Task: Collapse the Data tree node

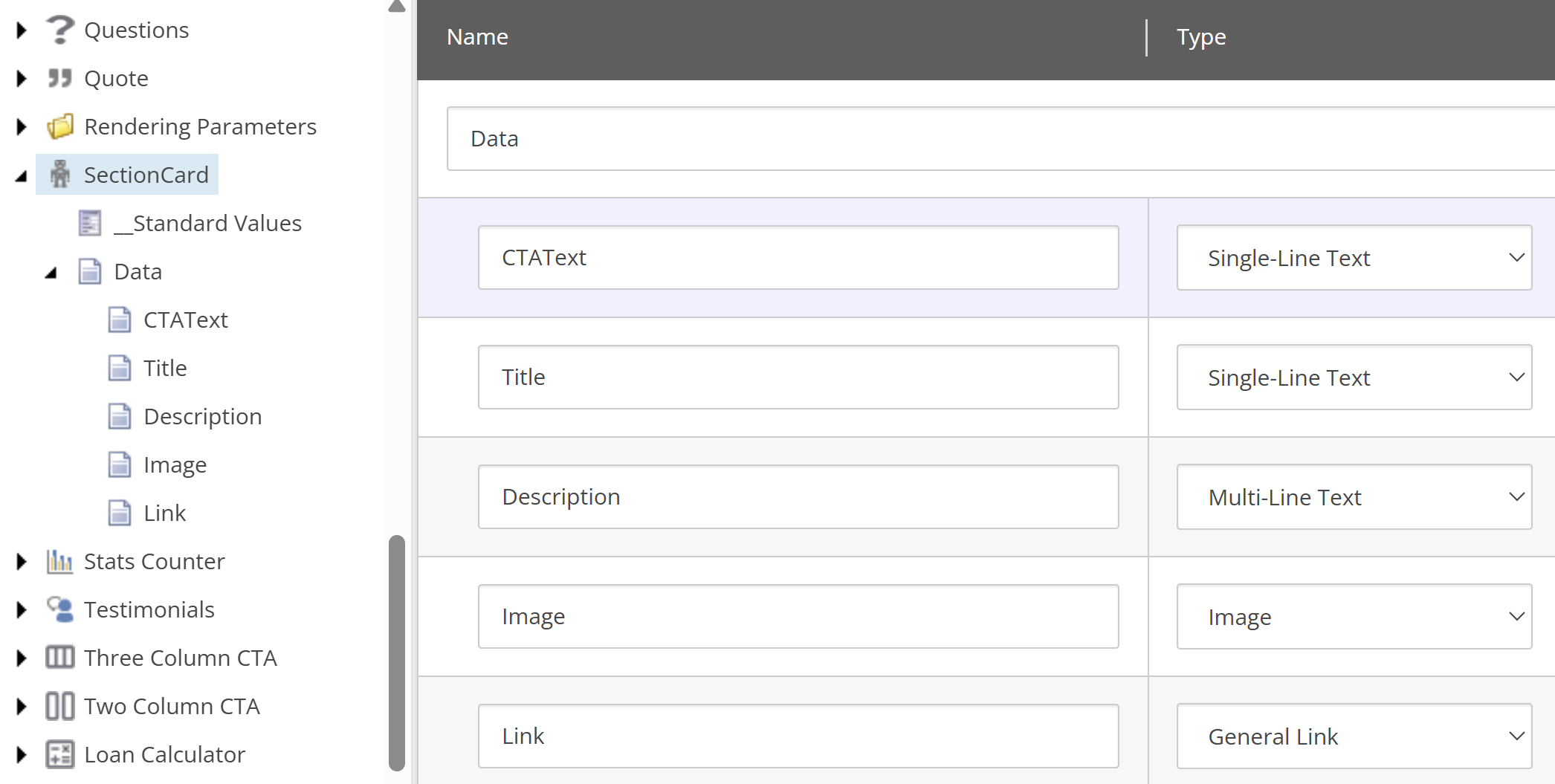Action: click(x=50, y=271)
